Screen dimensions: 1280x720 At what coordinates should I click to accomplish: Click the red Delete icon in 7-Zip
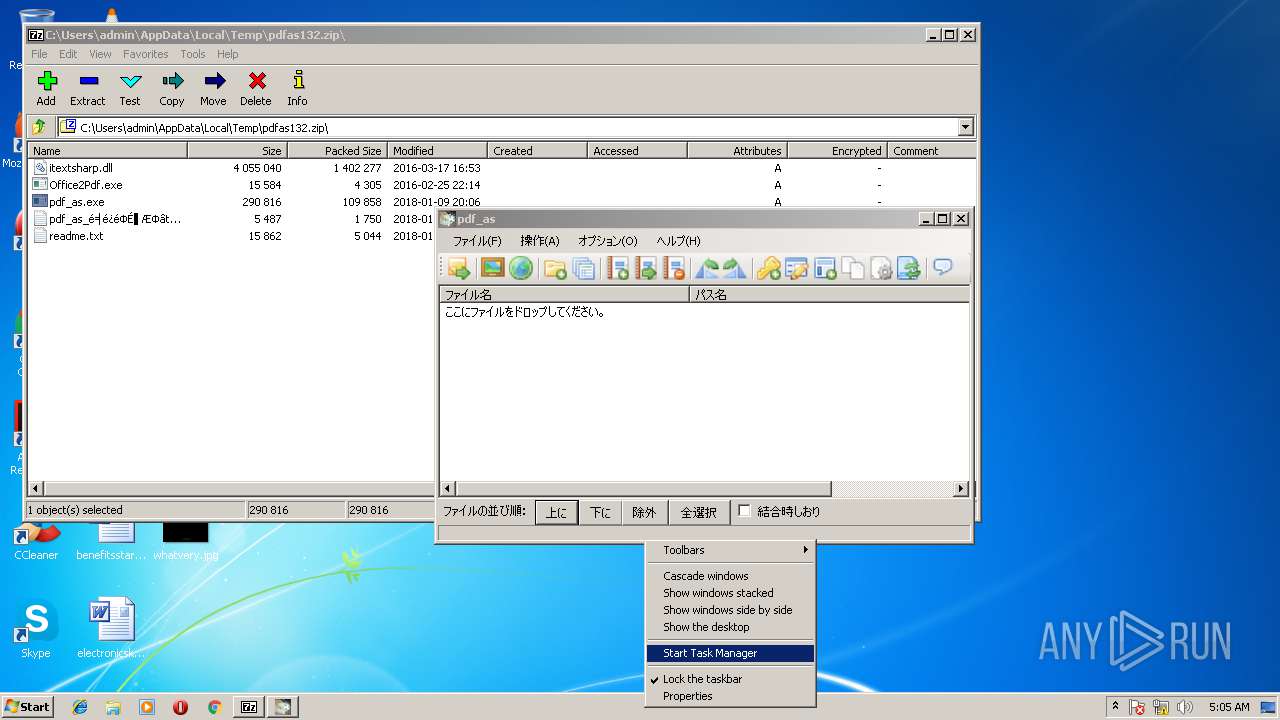click(256, 88)
